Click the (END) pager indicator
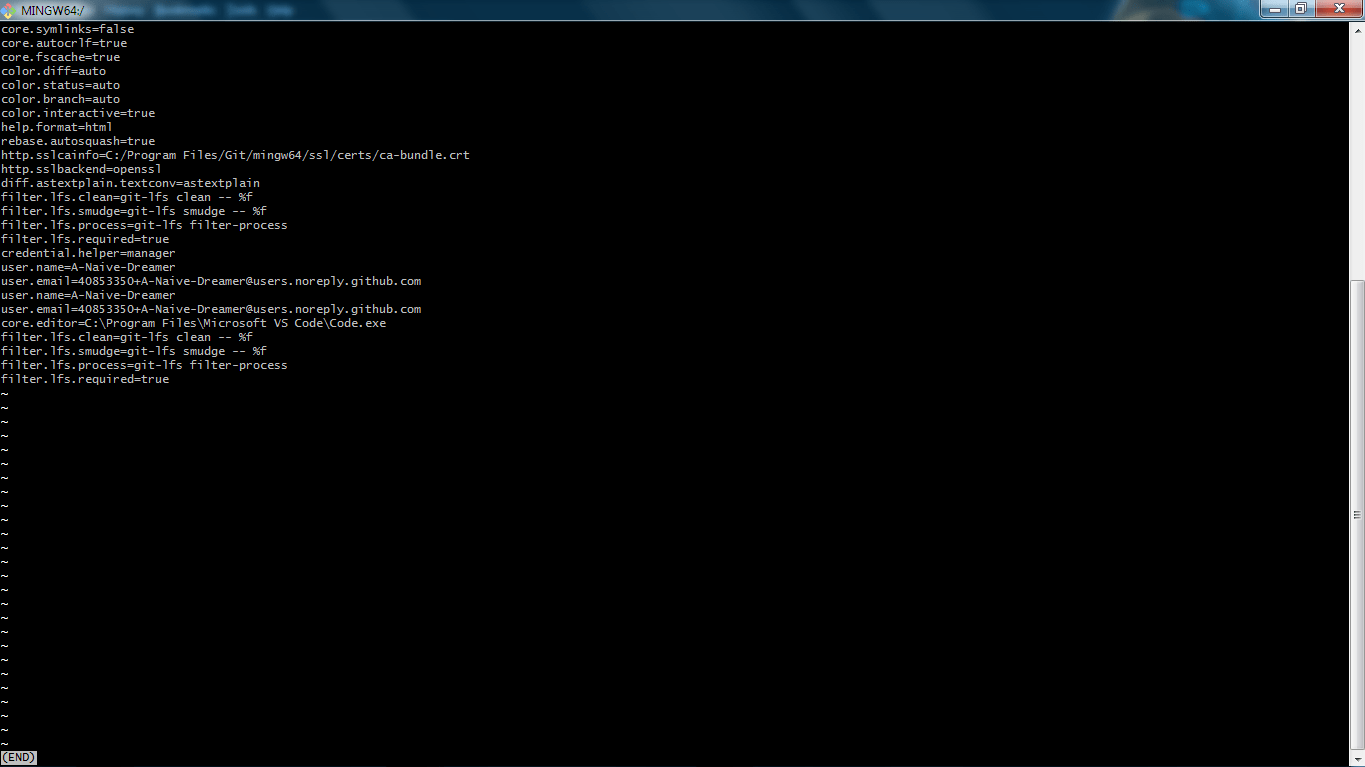Image resolution: width=1365 pixels, height=767 pixels. coord(18,757)
